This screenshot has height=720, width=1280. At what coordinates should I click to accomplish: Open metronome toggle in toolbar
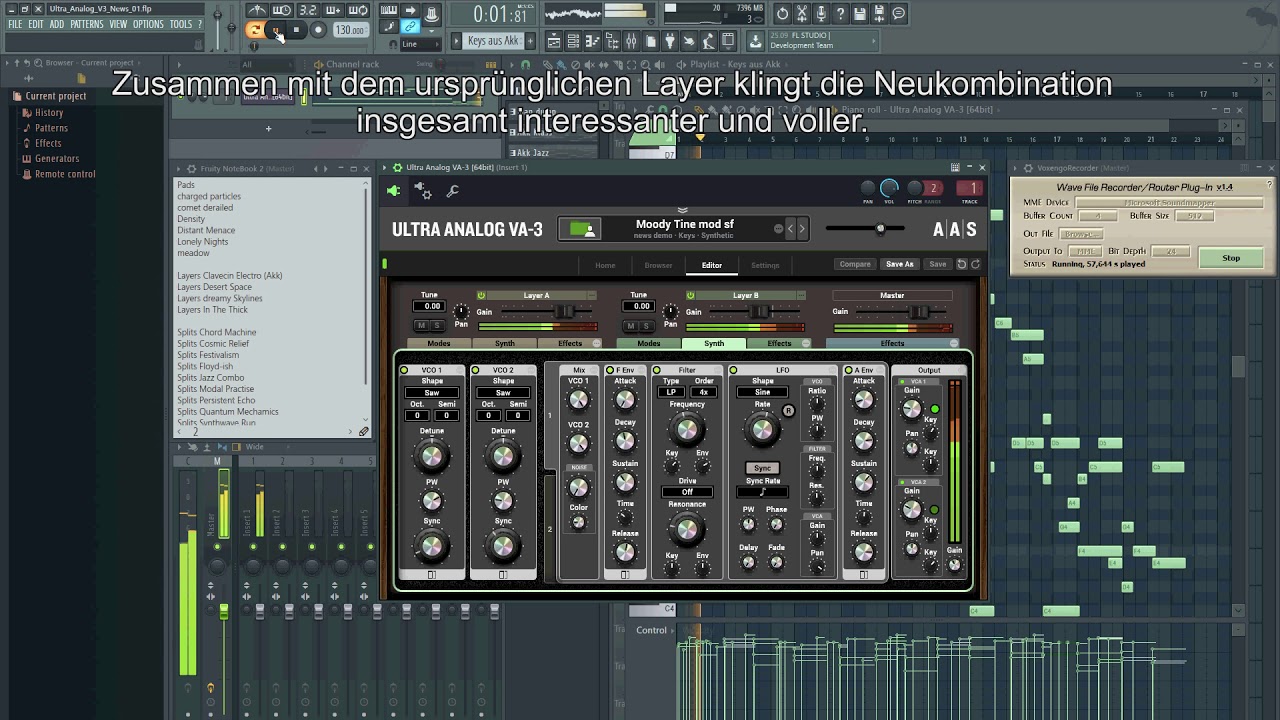point(257,11)
